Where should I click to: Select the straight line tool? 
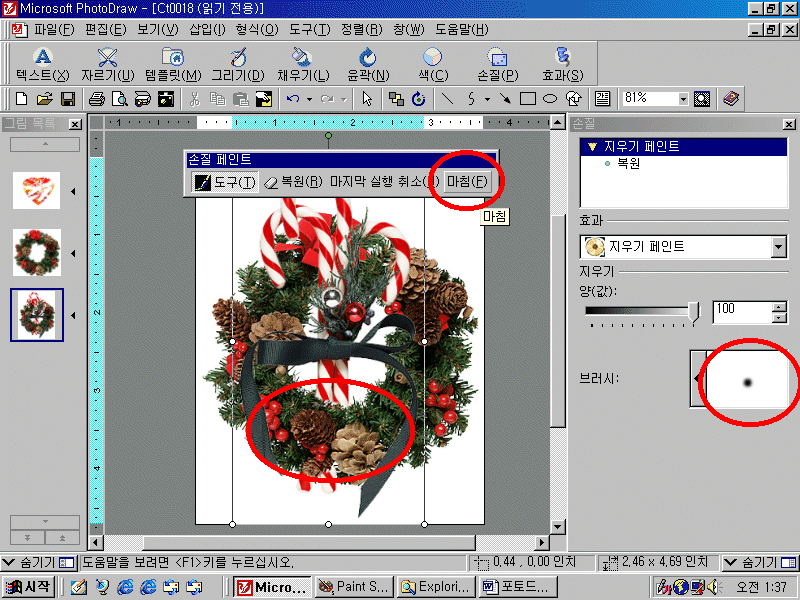click(x=447, y=98)
